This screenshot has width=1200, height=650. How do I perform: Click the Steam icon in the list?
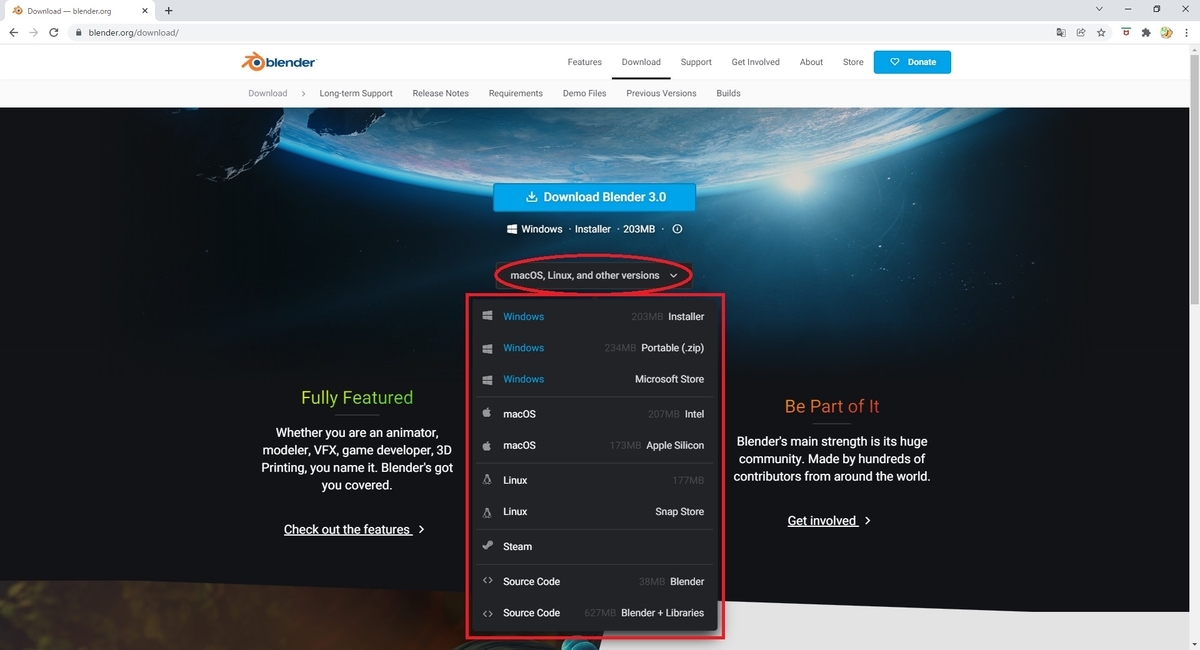click(487, 546)
